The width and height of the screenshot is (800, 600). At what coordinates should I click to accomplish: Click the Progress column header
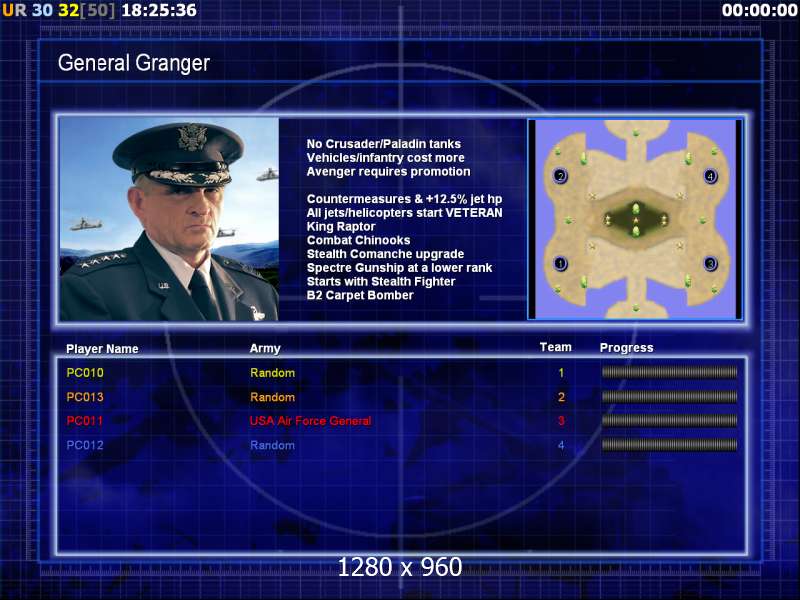pyautogui.click(x=627, y=348)
